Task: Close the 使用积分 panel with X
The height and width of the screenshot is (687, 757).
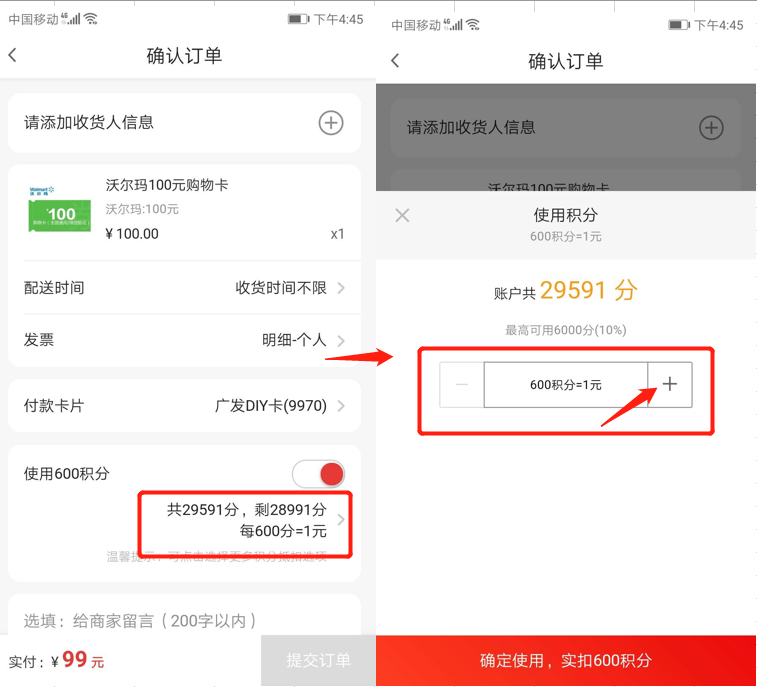Action: (402, 215)
